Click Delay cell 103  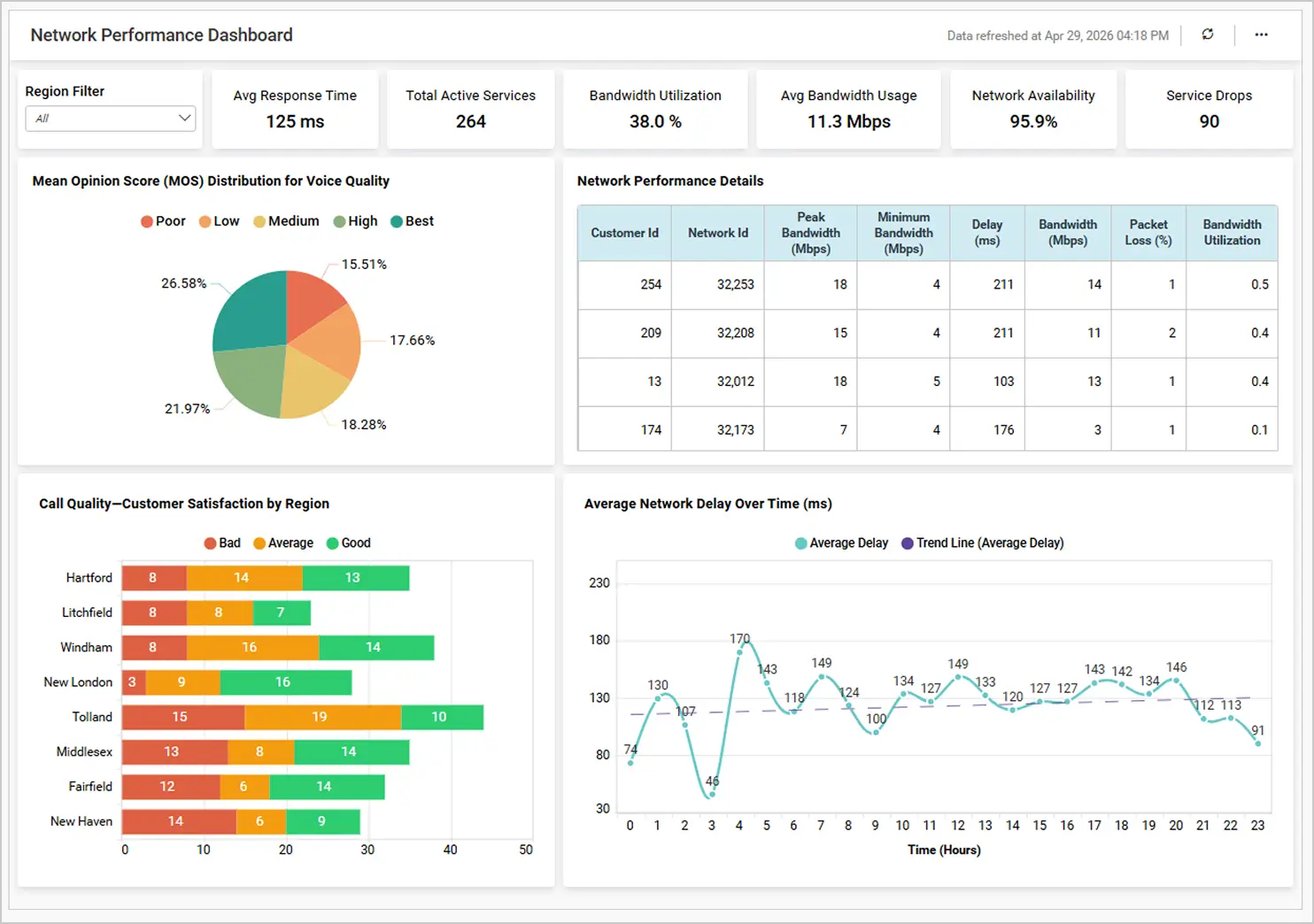click(x=987, y=381)
